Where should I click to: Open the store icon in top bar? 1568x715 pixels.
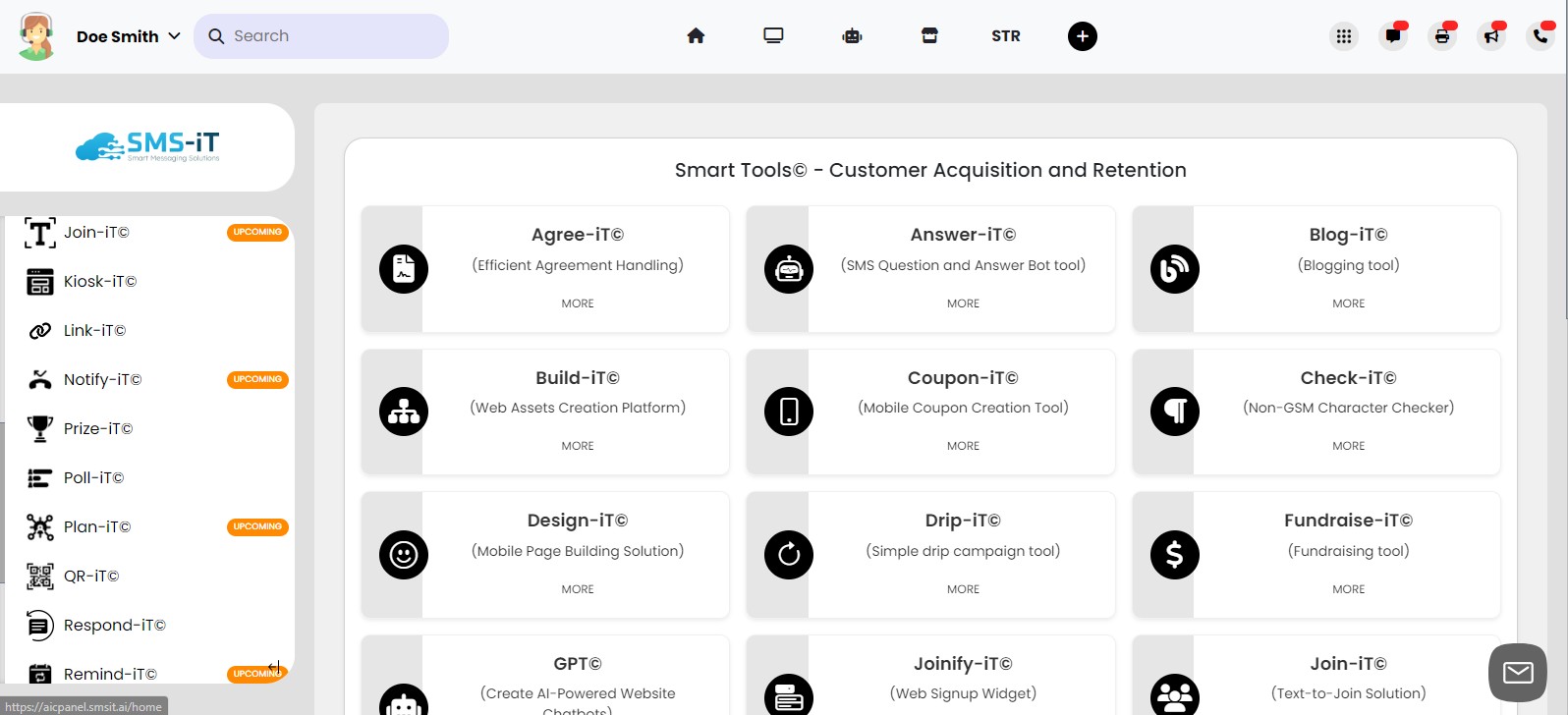929,36
